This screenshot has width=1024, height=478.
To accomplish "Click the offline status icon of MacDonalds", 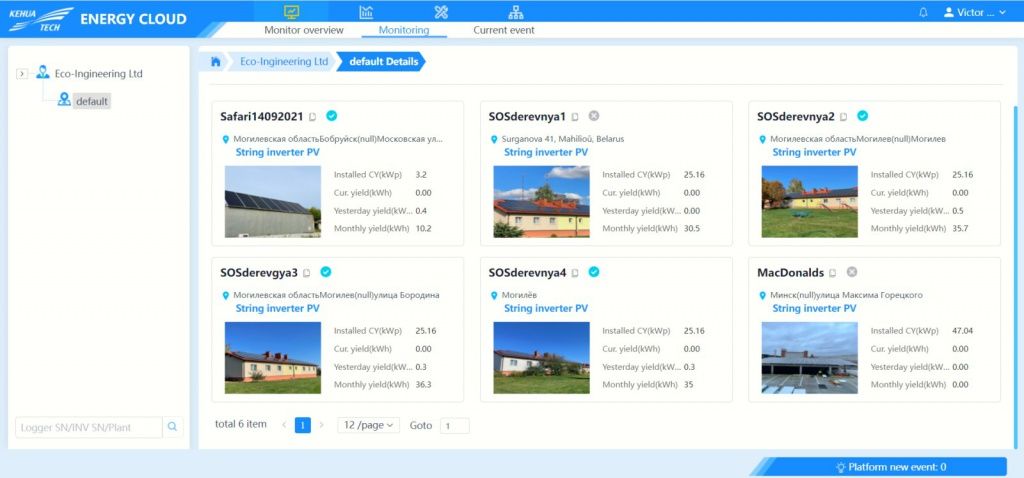I will coord(852,272).
